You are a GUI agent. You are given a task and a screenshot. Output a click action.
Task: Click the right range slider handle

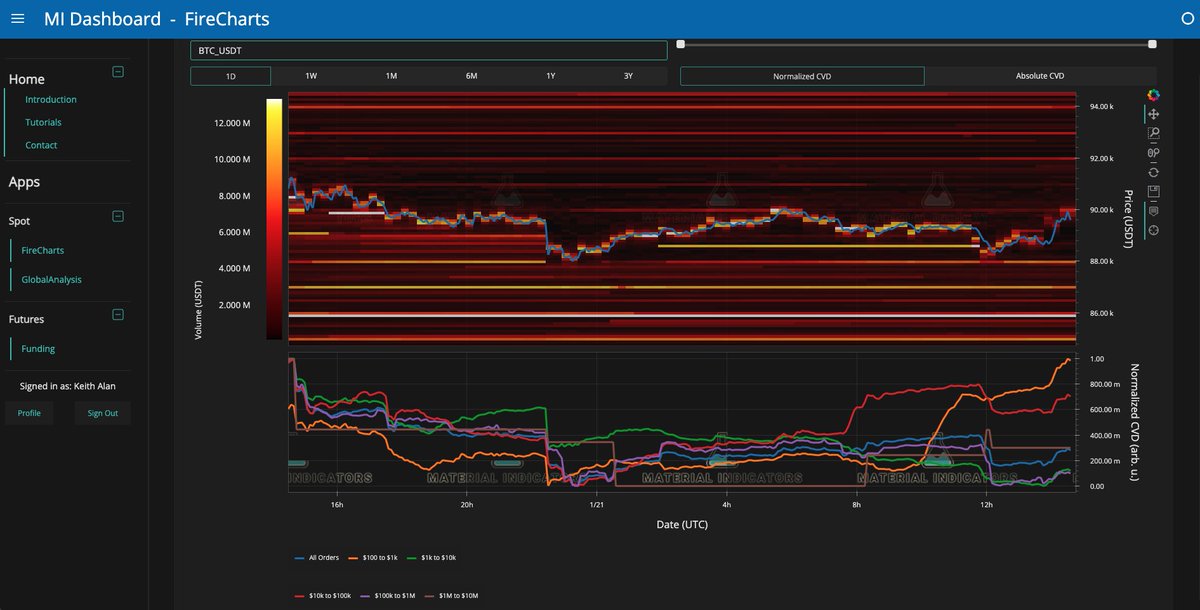click(1152, 44)
